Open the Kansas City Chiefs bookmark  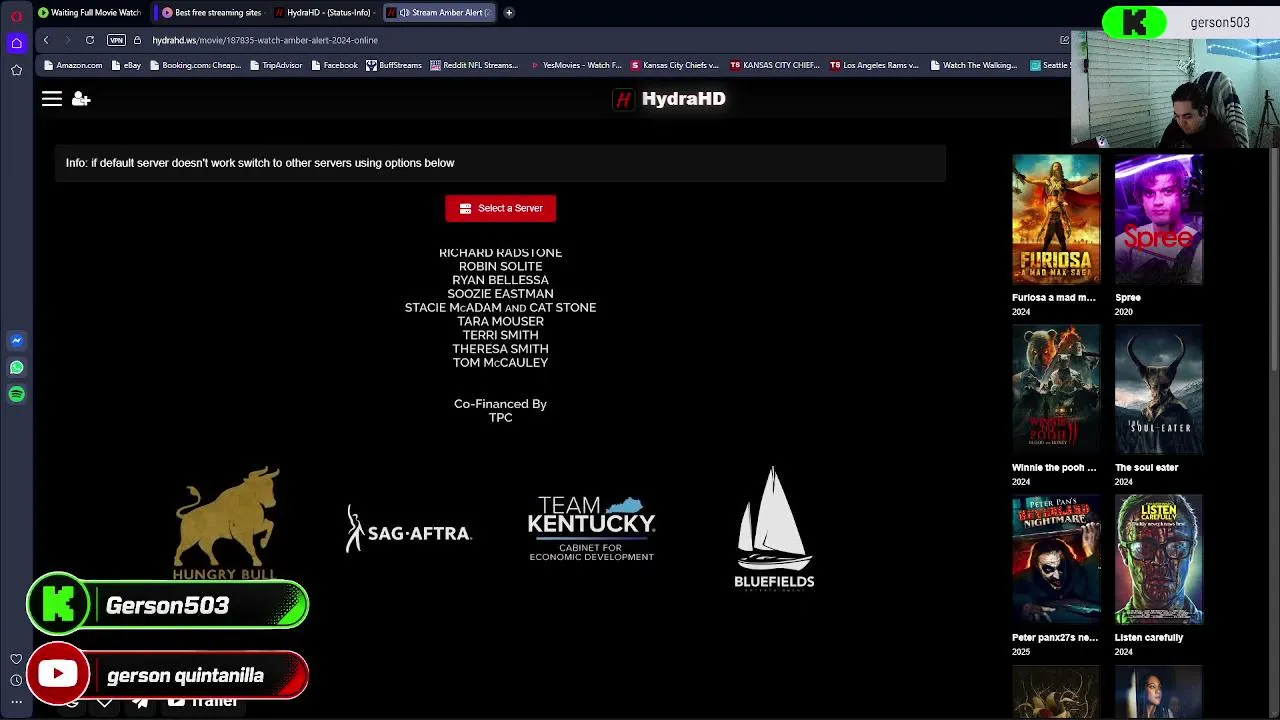pyautogui.click(x=675, y=65)
